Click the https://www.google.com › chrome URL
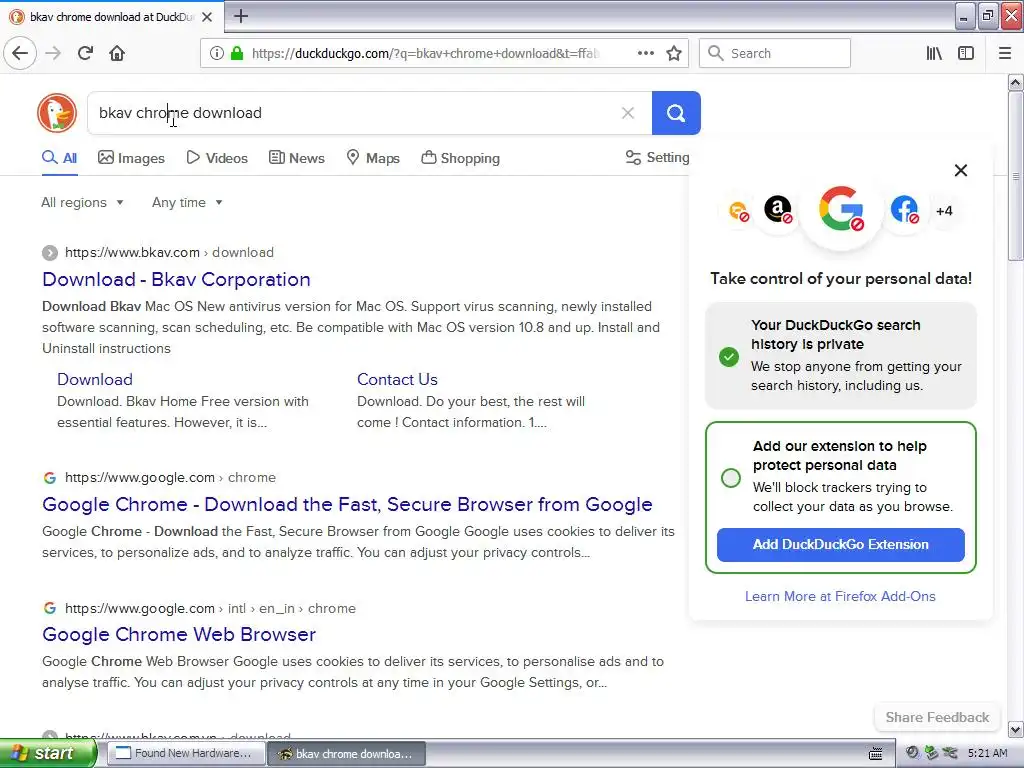 tap(170, 477)
